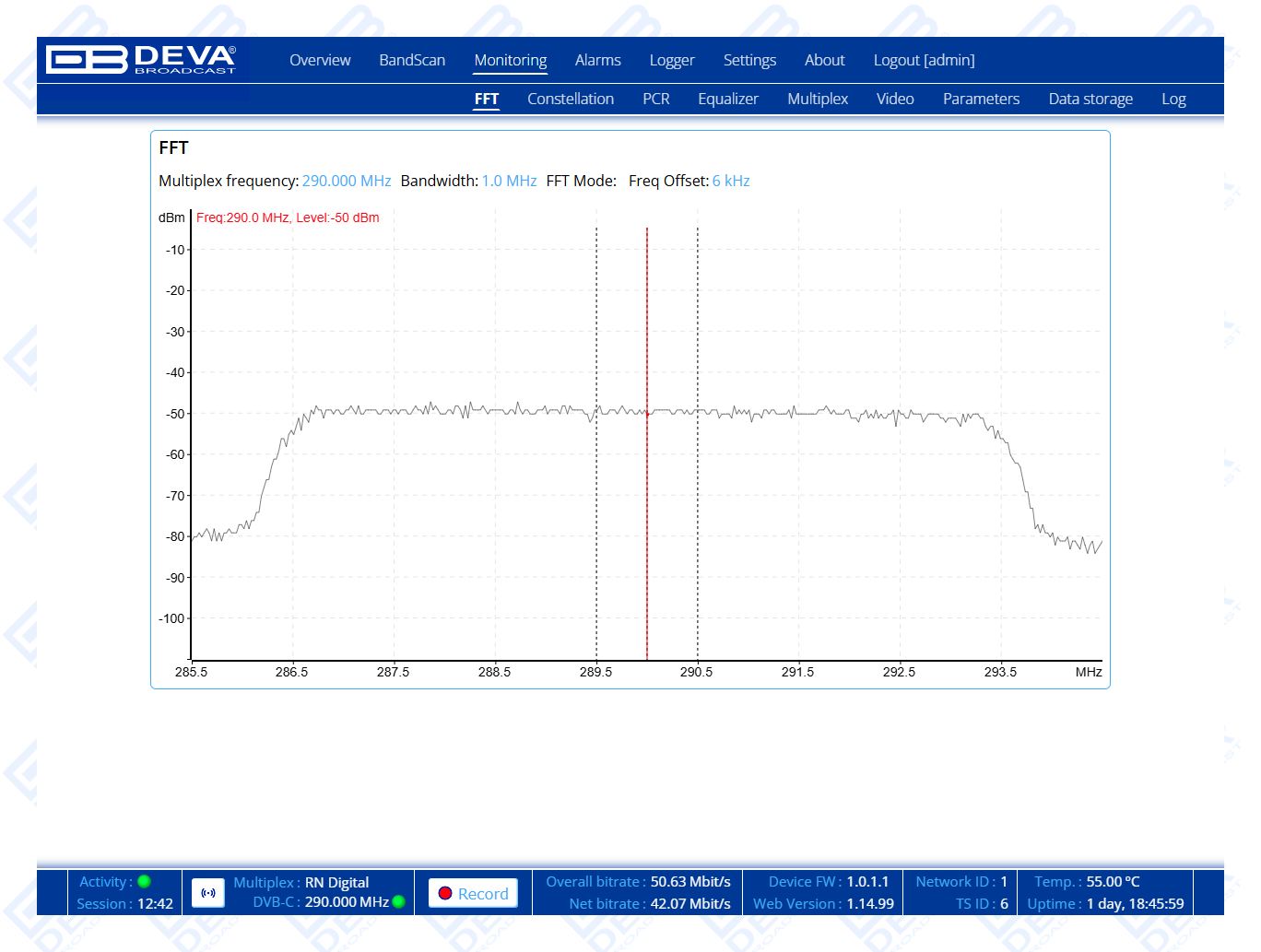Click the 1.0 MHz bandwidth value

tap(509, 182)
